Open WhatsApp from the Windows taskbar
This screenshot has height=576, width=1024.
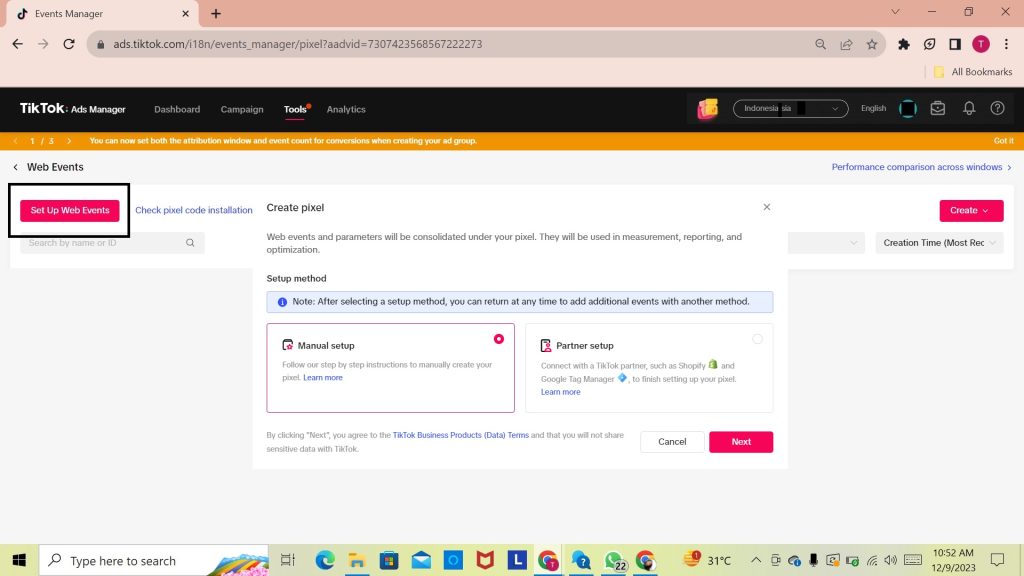tap(612, 561)
